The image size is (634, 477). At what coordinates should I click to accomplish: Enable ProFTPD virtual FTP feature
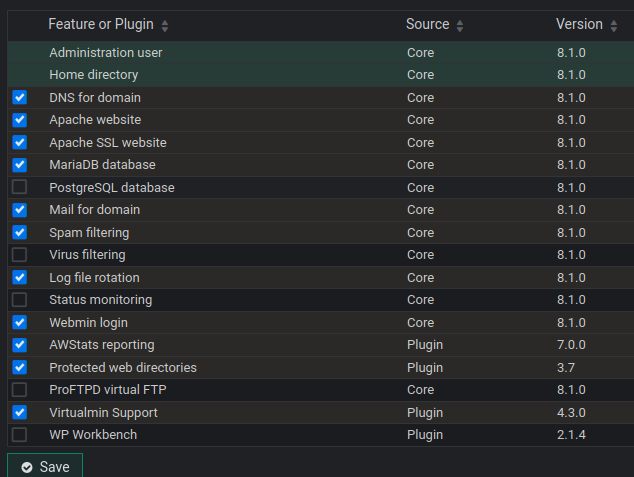[x=19, y=390]
